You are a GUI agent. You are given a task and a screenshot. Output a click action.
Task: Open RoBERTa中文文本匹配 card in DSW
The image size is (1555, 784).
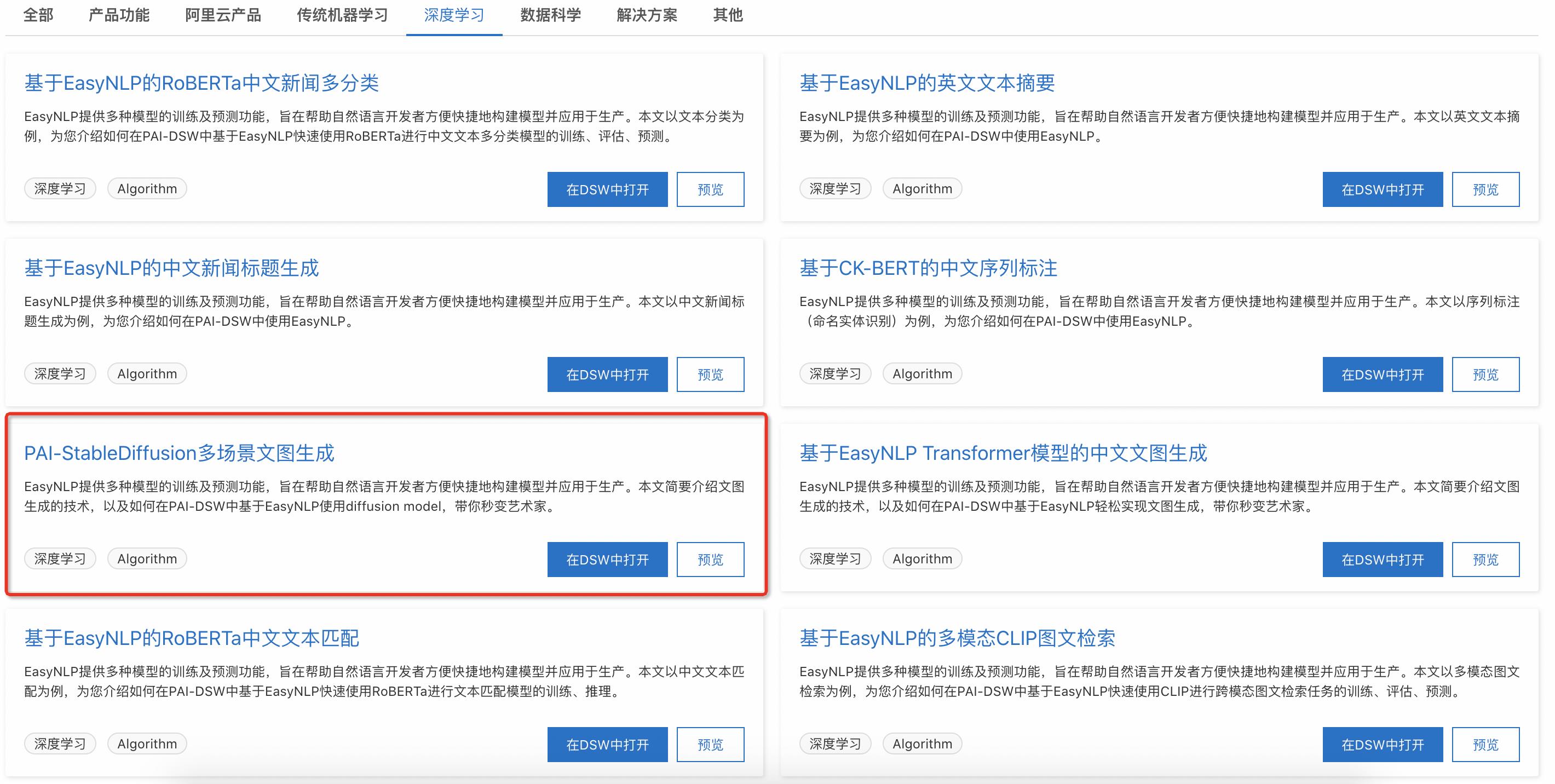tap(607, 744)
